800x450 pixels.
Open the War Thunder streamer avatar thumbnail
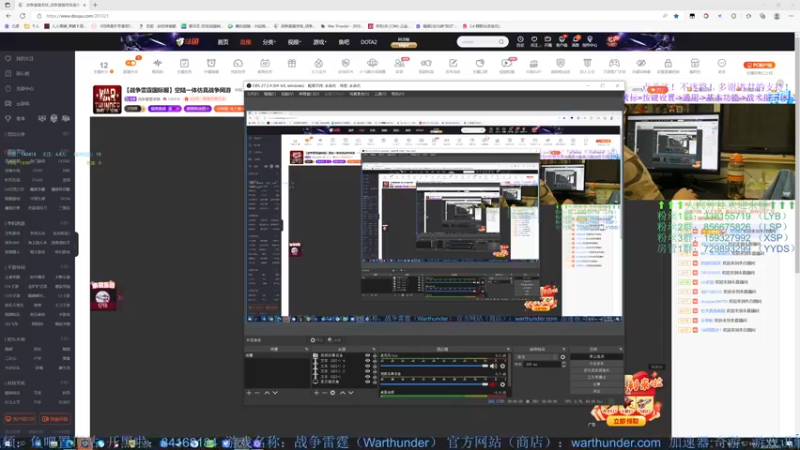(x=107, y=99)
